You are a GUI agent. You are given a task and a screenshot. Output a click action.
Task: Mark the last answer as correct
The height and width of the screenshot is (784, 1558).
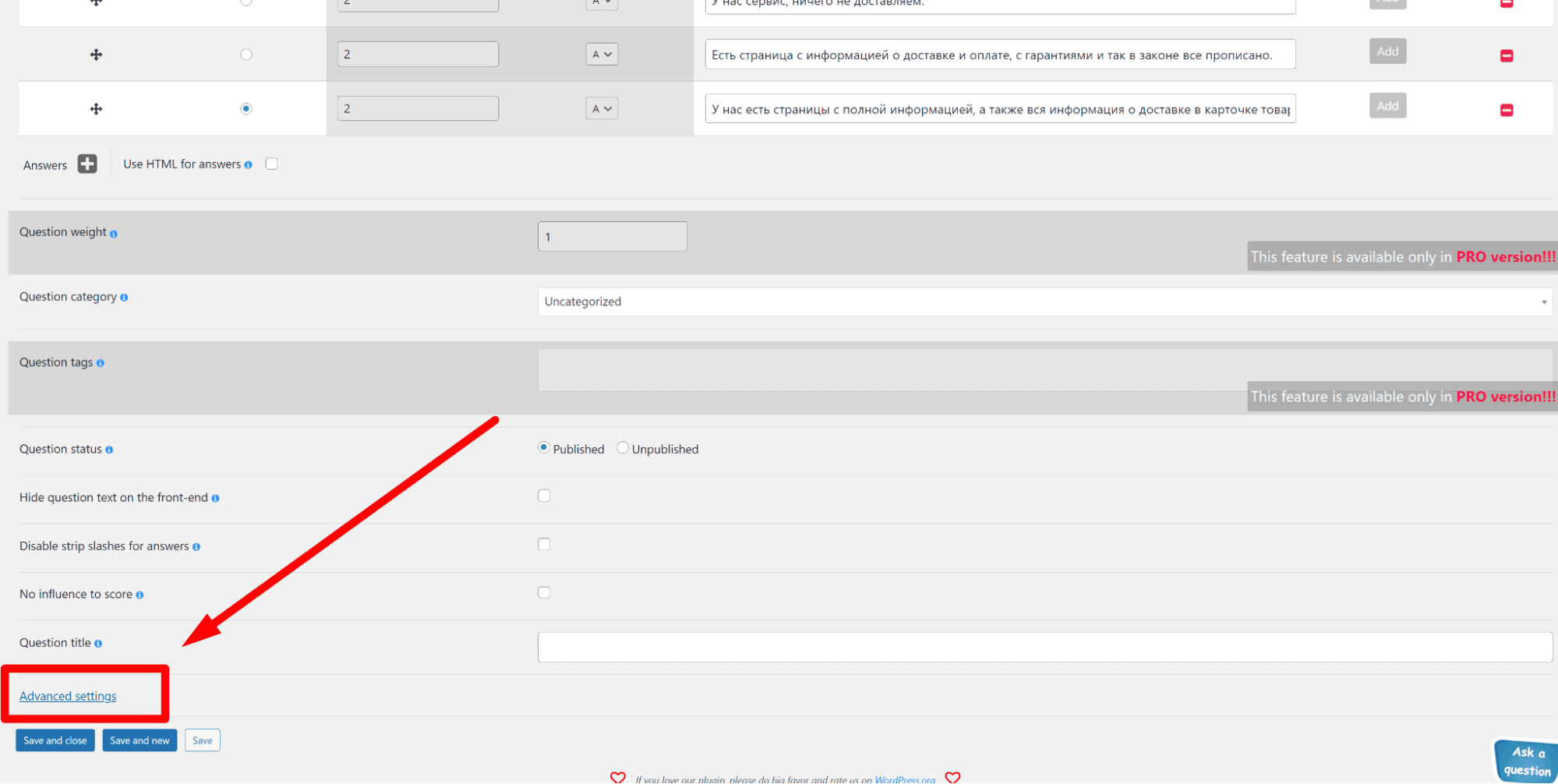coord(246,108)
